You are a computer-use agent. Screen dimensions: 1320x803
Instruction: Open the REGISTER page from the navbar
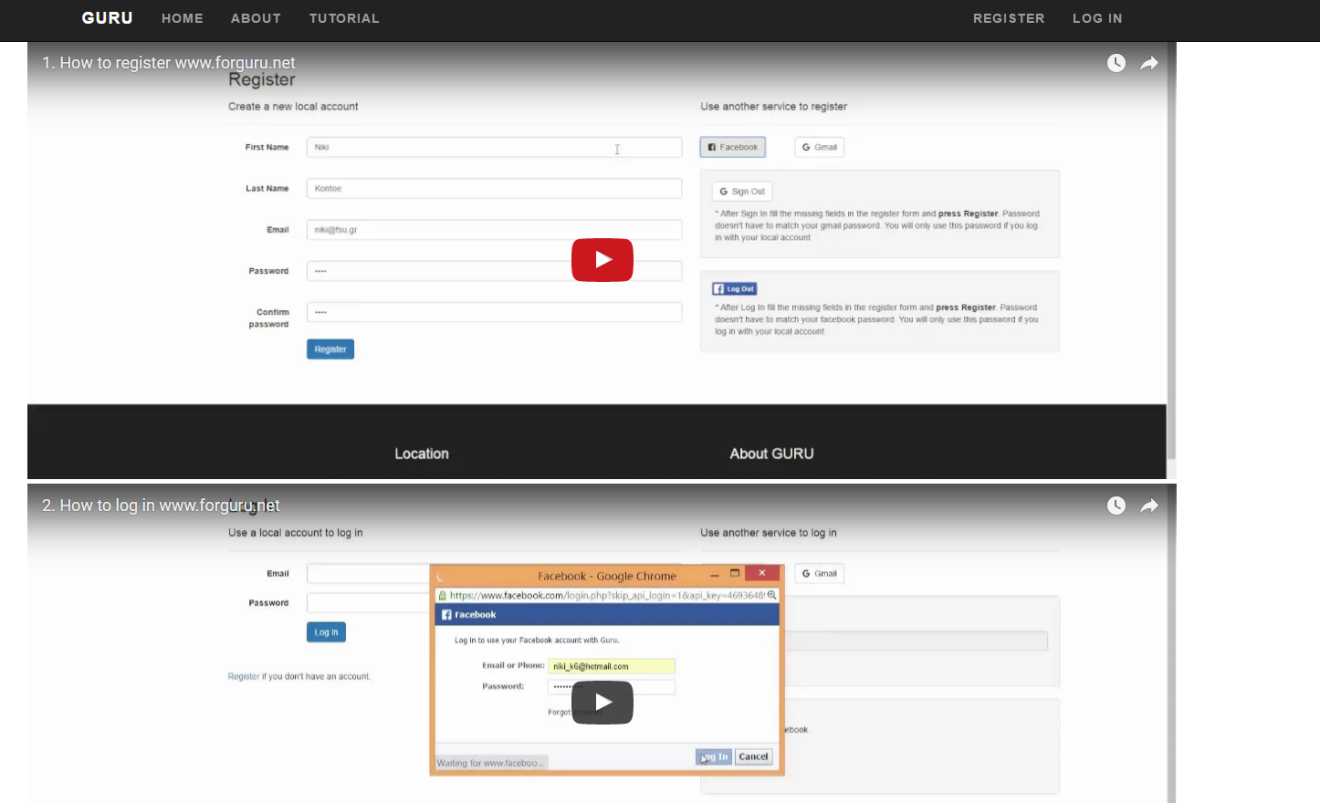[1008, 18]
